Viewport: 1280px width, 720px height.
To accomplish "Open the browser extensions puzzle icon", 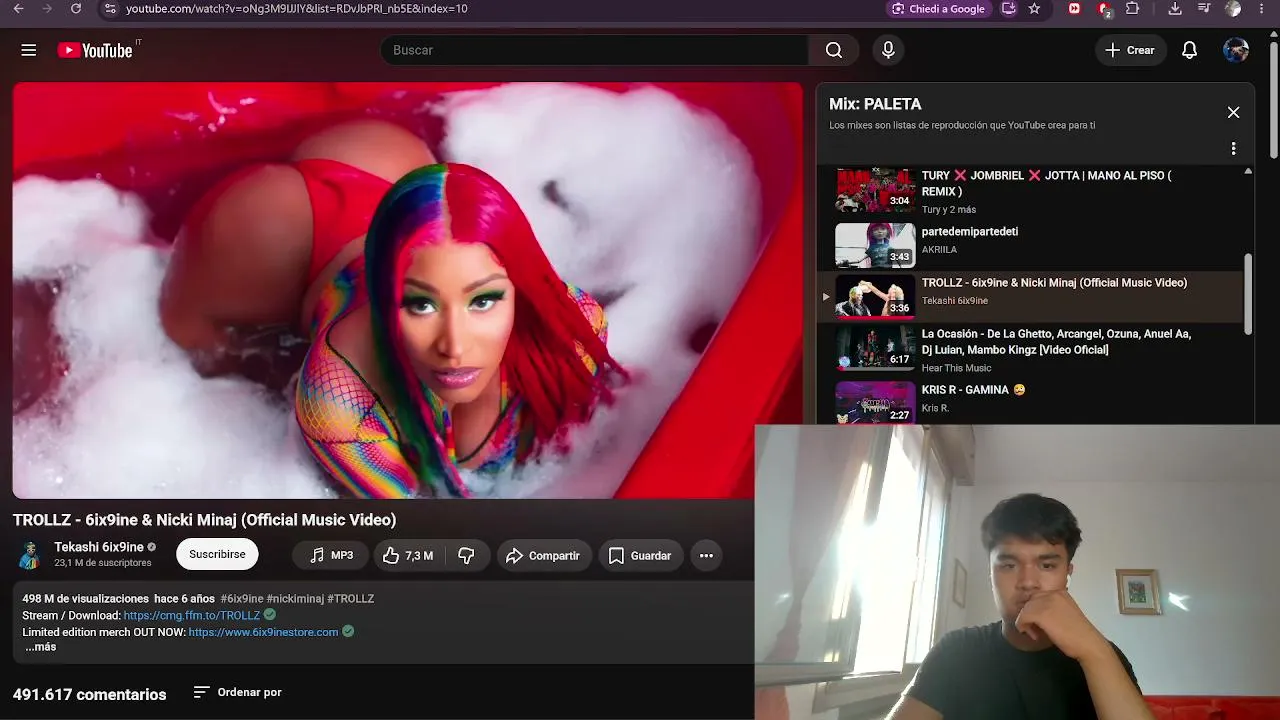I will [1132, 9].
